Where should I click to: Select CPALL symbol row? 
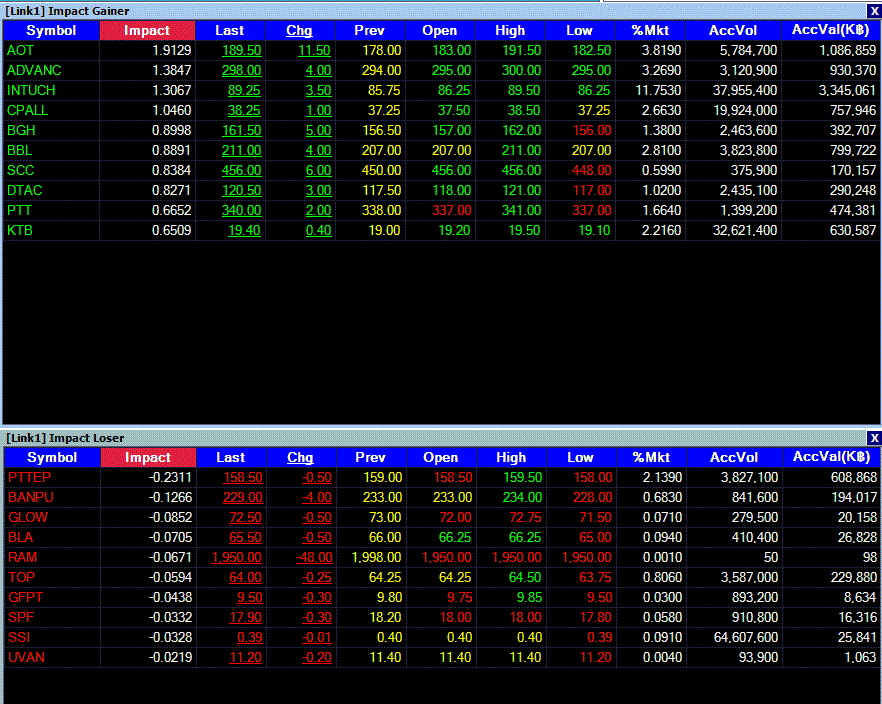(28, 110)
